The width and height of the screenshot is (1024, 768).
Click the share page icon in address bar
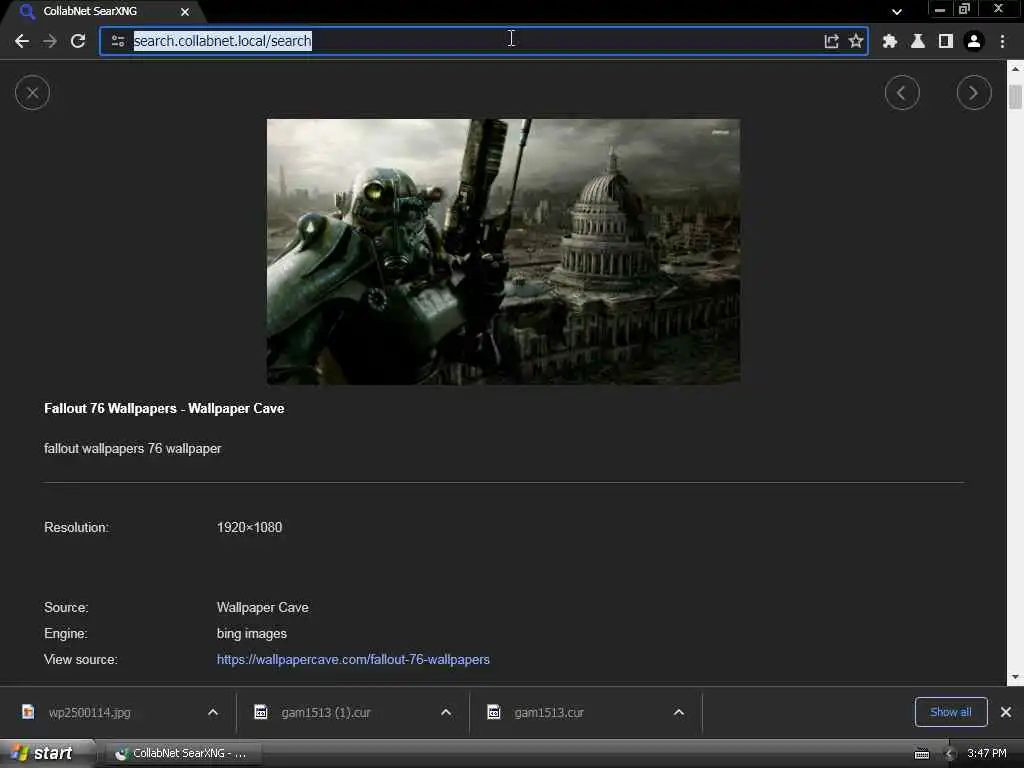coord(831,41)
